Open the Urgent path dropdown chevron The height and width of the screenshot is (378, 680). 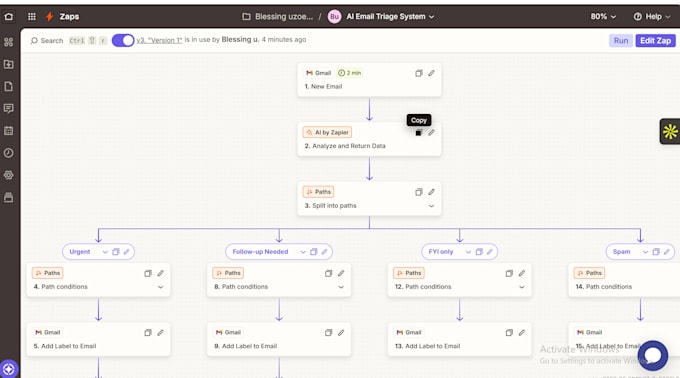click(x=105, y=252)
